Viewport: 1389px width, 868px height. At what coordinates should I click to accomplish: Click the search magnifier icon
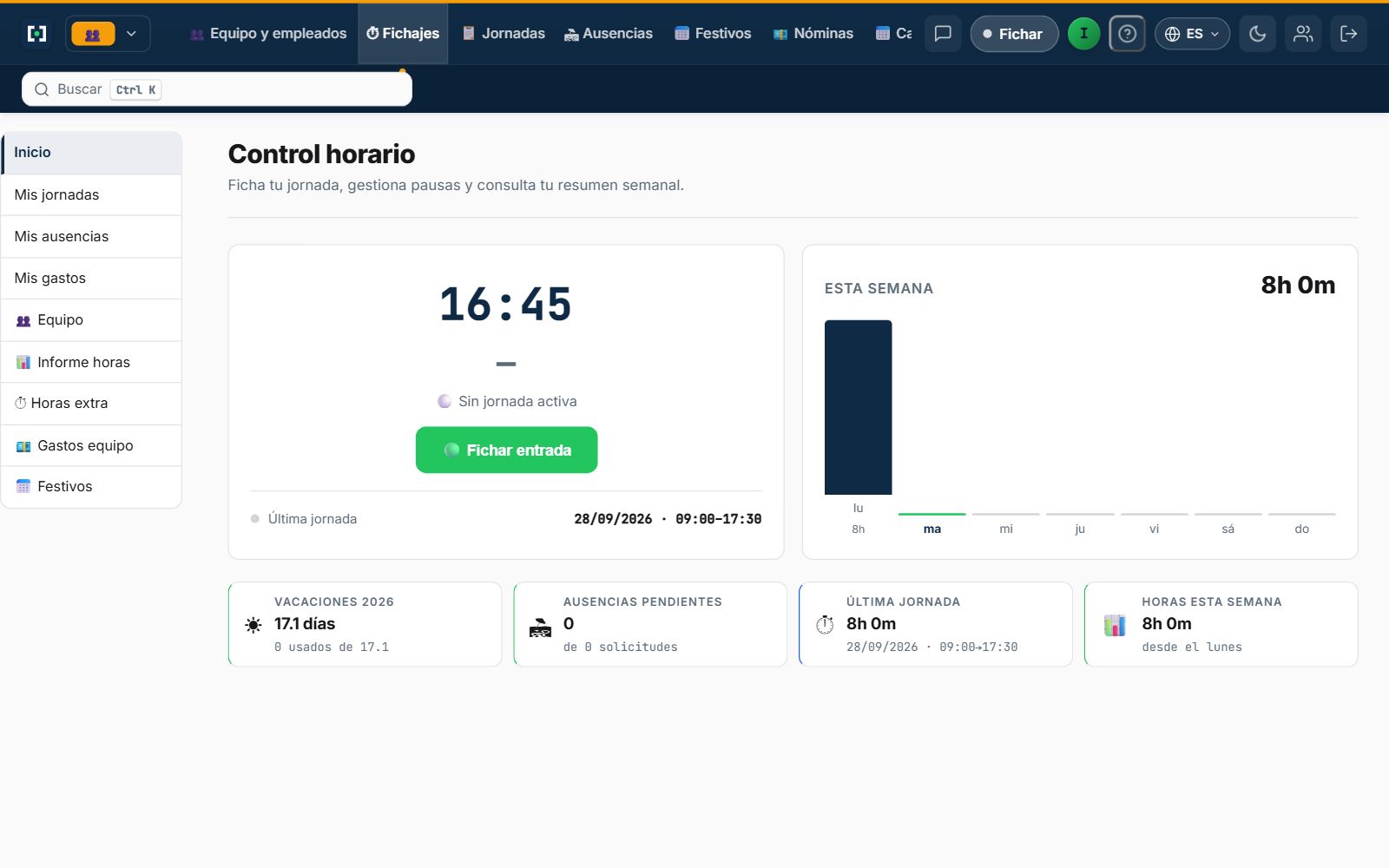point(42,89)
